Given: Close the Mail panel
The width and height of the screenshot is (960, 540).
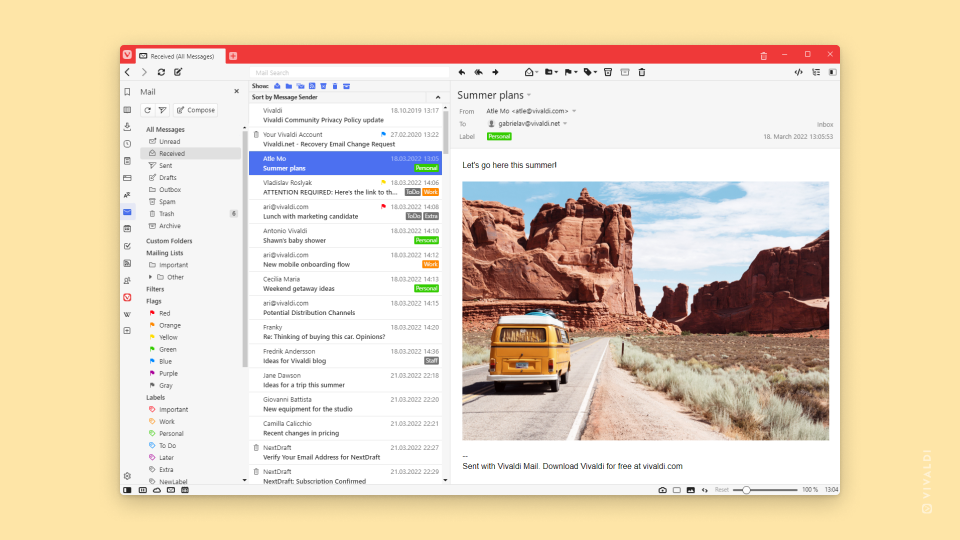Looking at the screenshot, I should coord(236,92).
